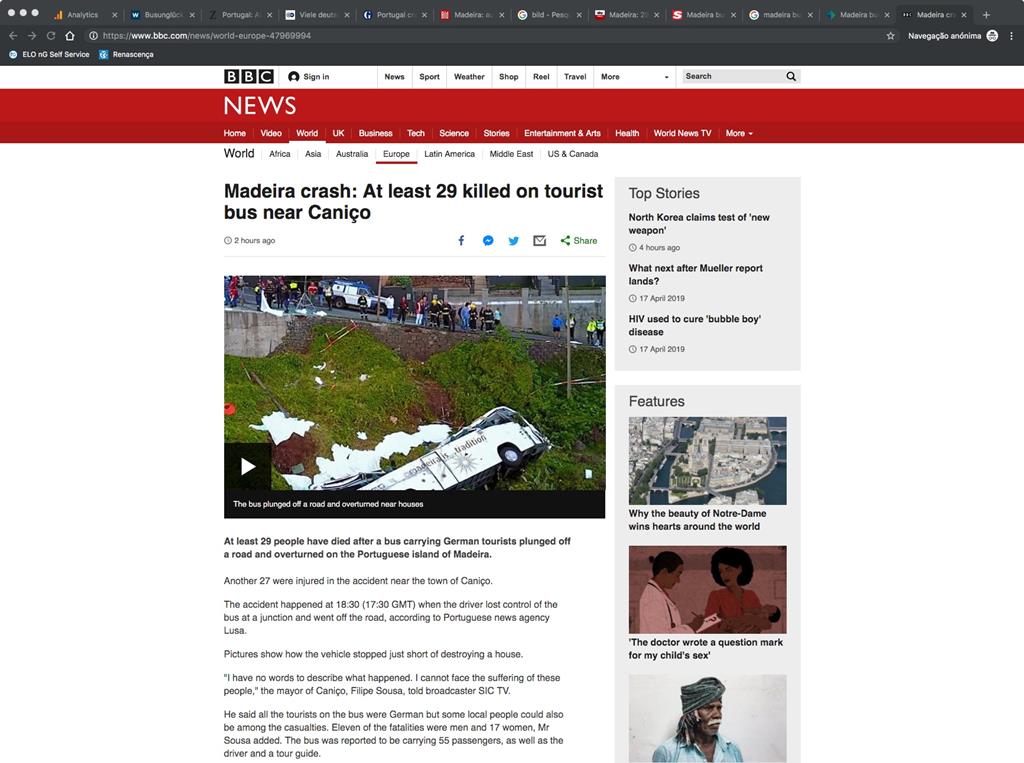Expand More menu in red News navigation
Image resolution: width=1024 pixels, height=763 pixels.
point(739,133)
